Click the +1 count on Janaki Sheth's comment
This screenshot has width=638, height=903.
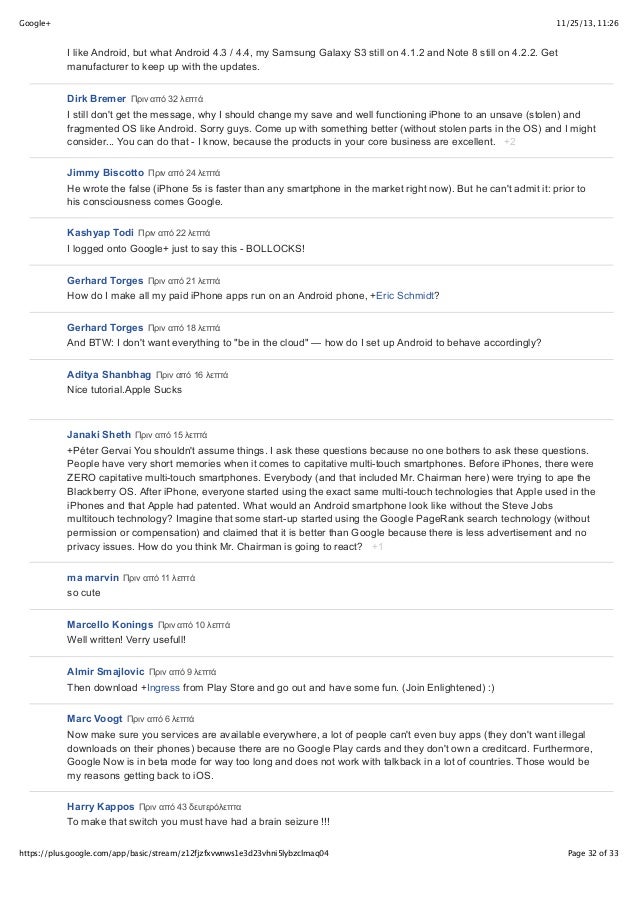377,547
